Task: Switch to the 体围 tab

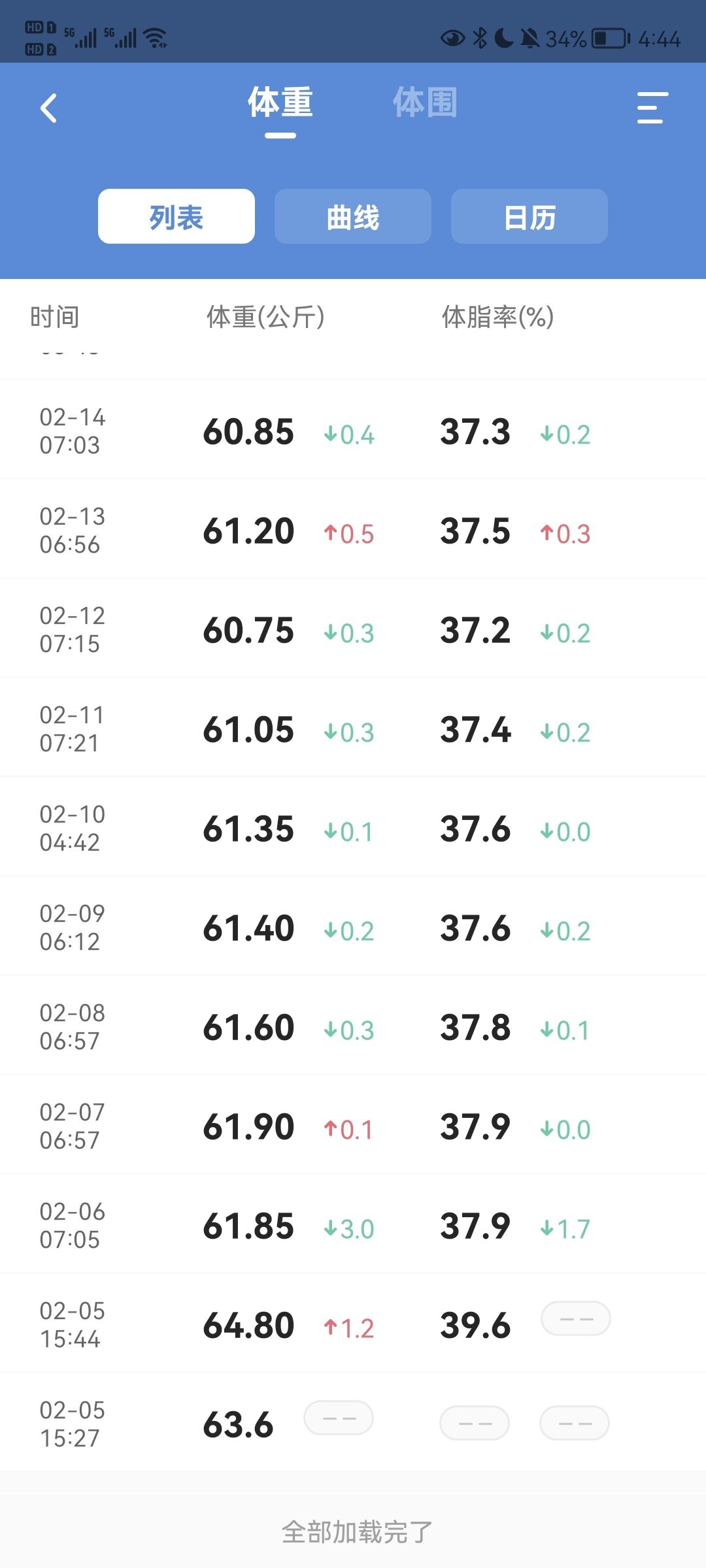Action: coord(425,103)
